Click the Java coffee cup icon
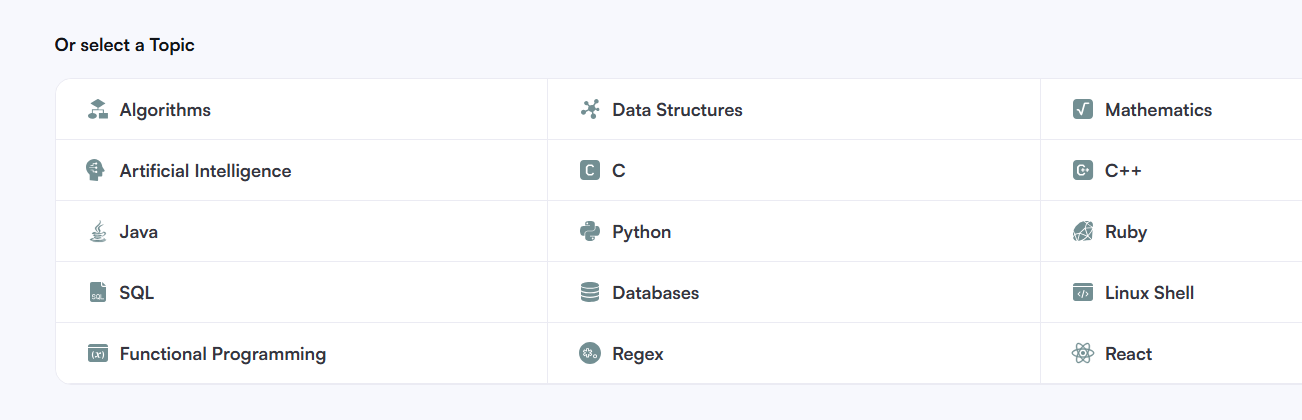 point(97,232)
